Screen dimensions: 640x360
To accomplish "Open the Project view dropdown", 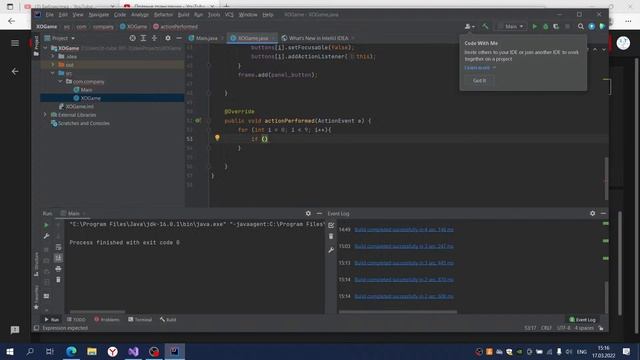I will click(x=60, y=38).
